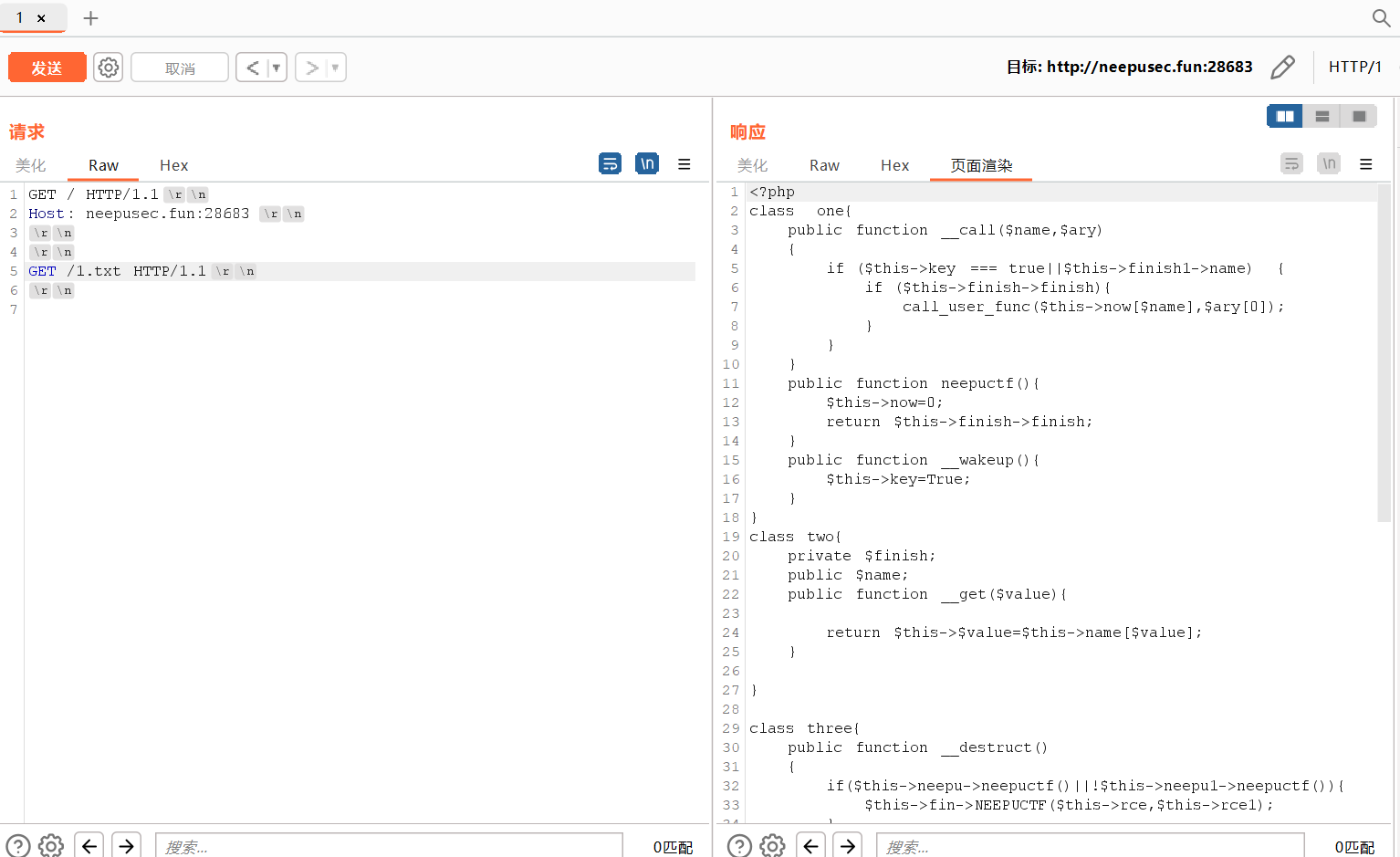Open send settings gear next to 发送
Screen dimensions: 1400x857
point(109,68)
